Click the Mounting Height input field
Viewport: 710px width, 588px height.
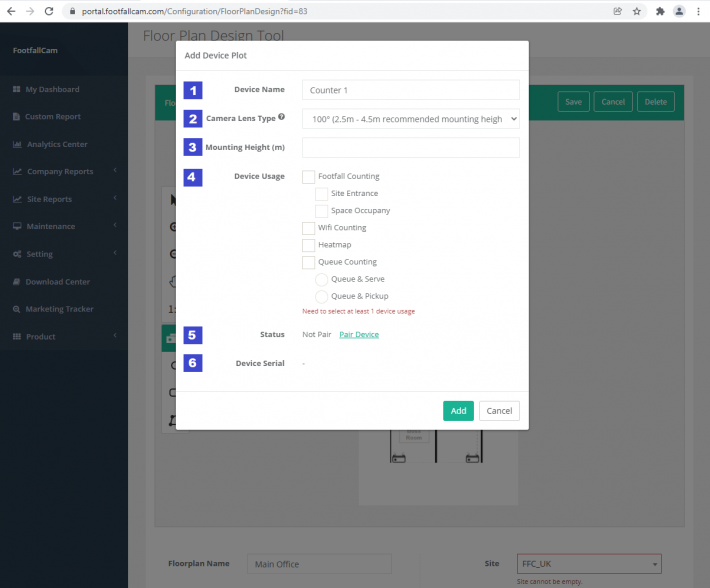click(410, 148)
